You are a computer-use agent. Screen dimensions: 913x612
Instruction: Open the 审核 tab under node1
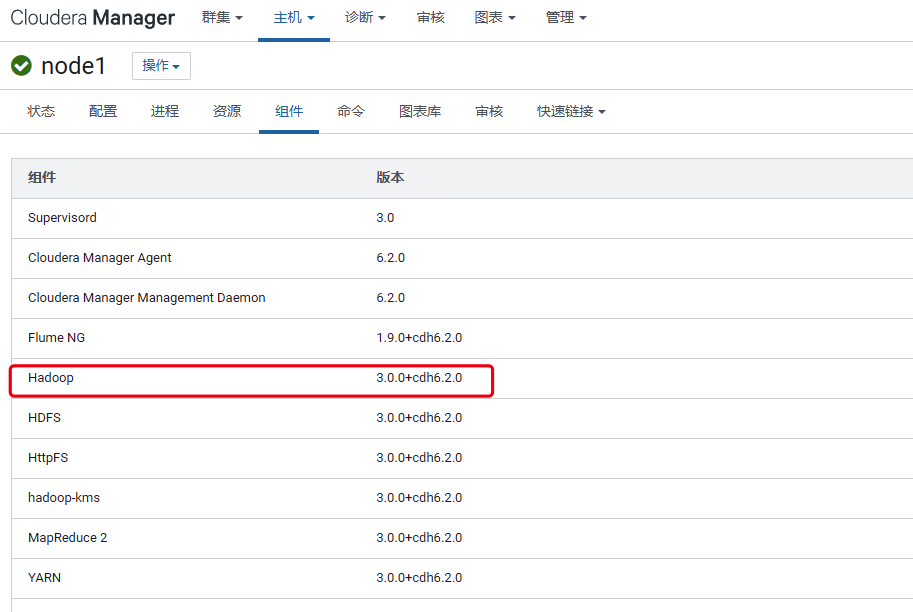(489, 111)
